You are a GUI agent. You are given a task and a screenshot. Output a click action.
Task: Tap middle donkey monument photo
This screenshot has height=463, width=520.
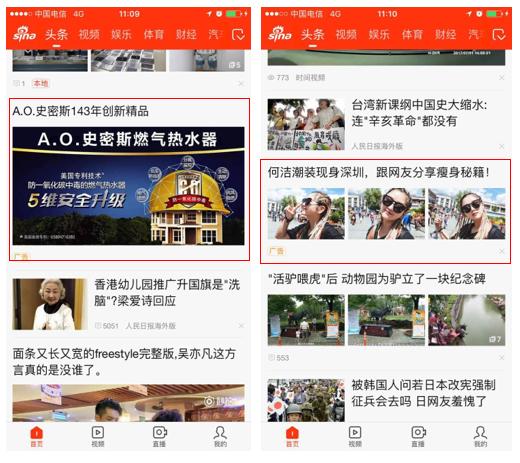pos(386,320)
